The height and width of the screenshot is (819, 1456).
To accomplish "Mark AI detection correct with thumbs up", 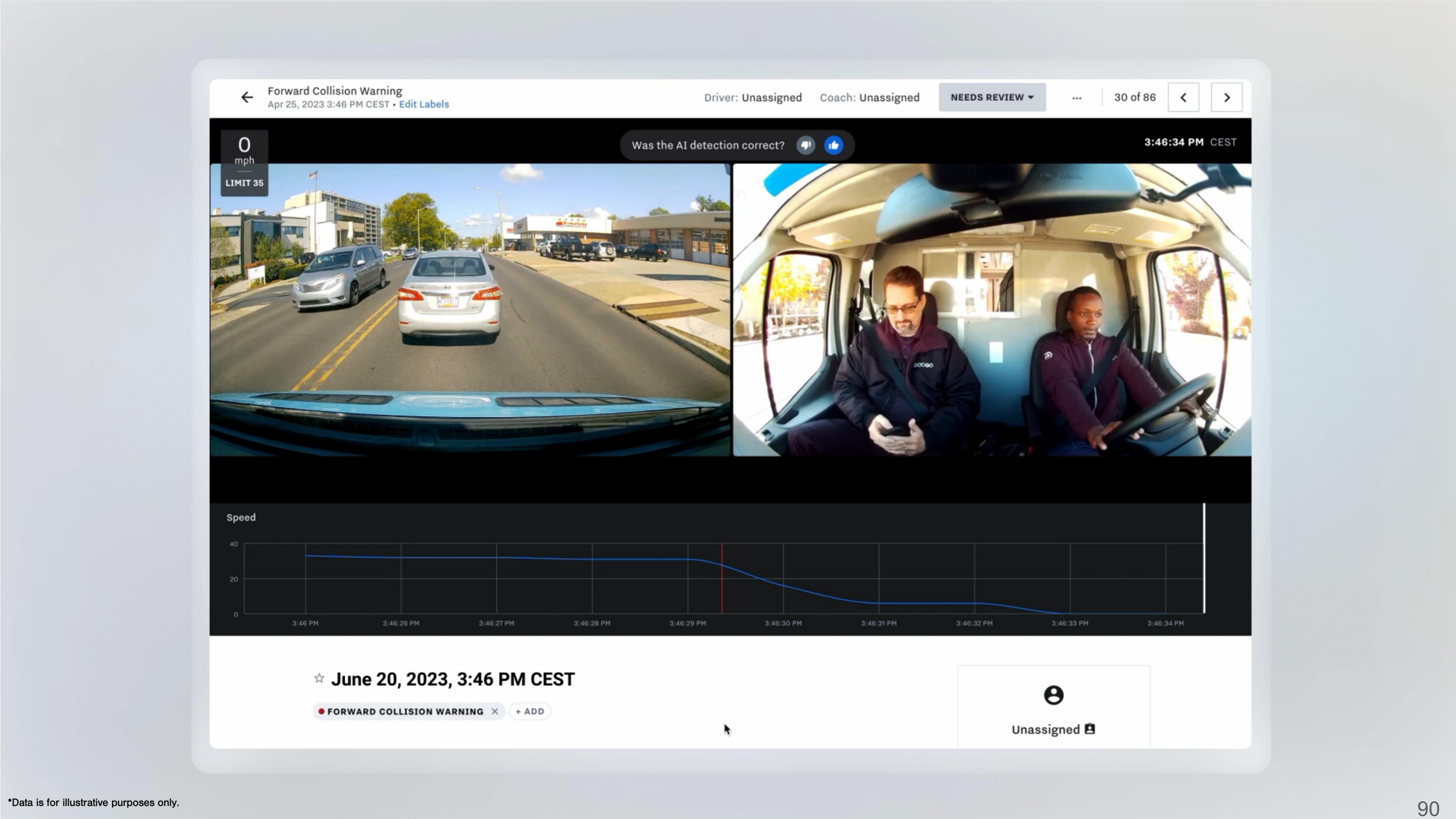I will 834,145.
